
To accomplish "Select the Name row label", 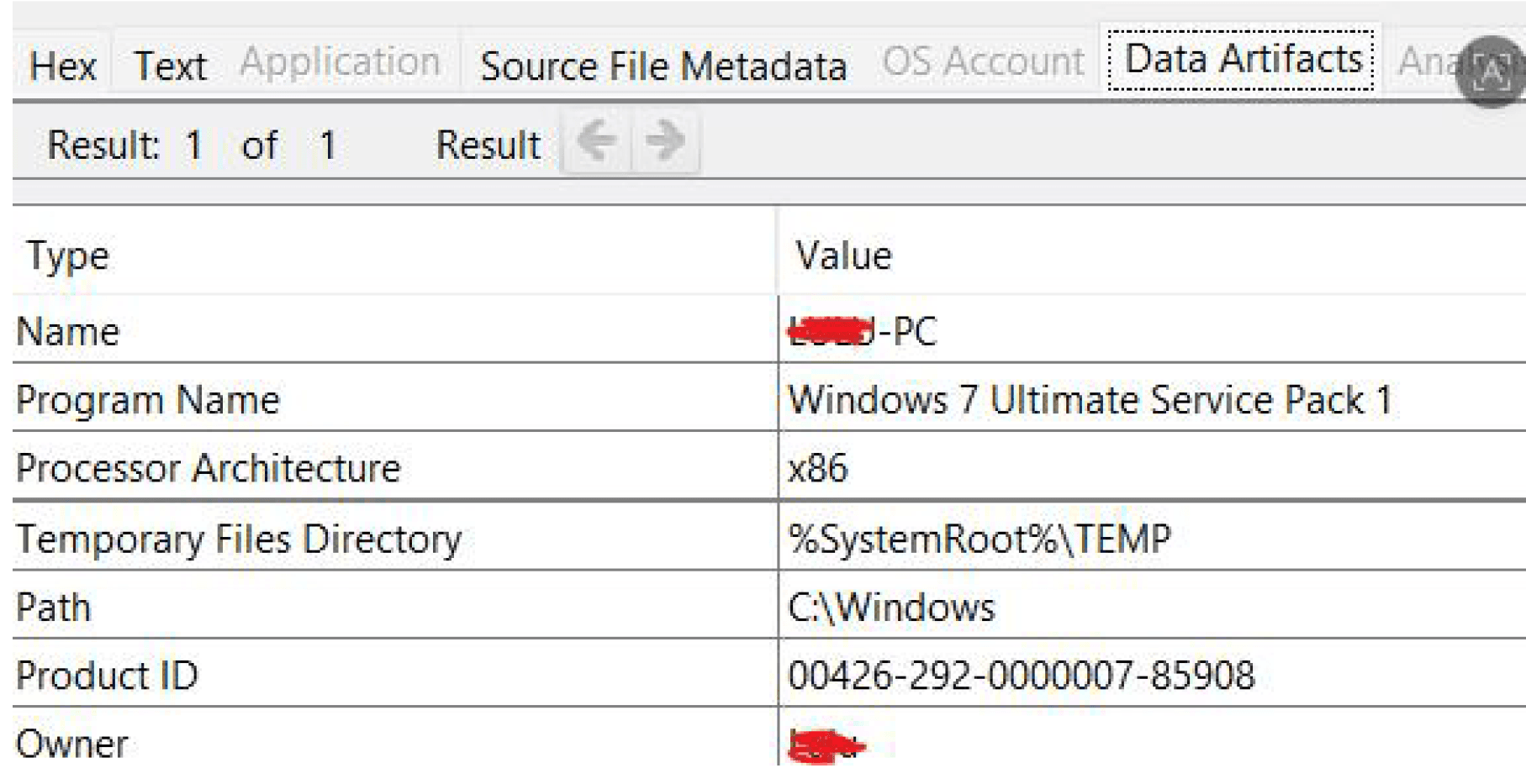I will click(x=67, y=331).
